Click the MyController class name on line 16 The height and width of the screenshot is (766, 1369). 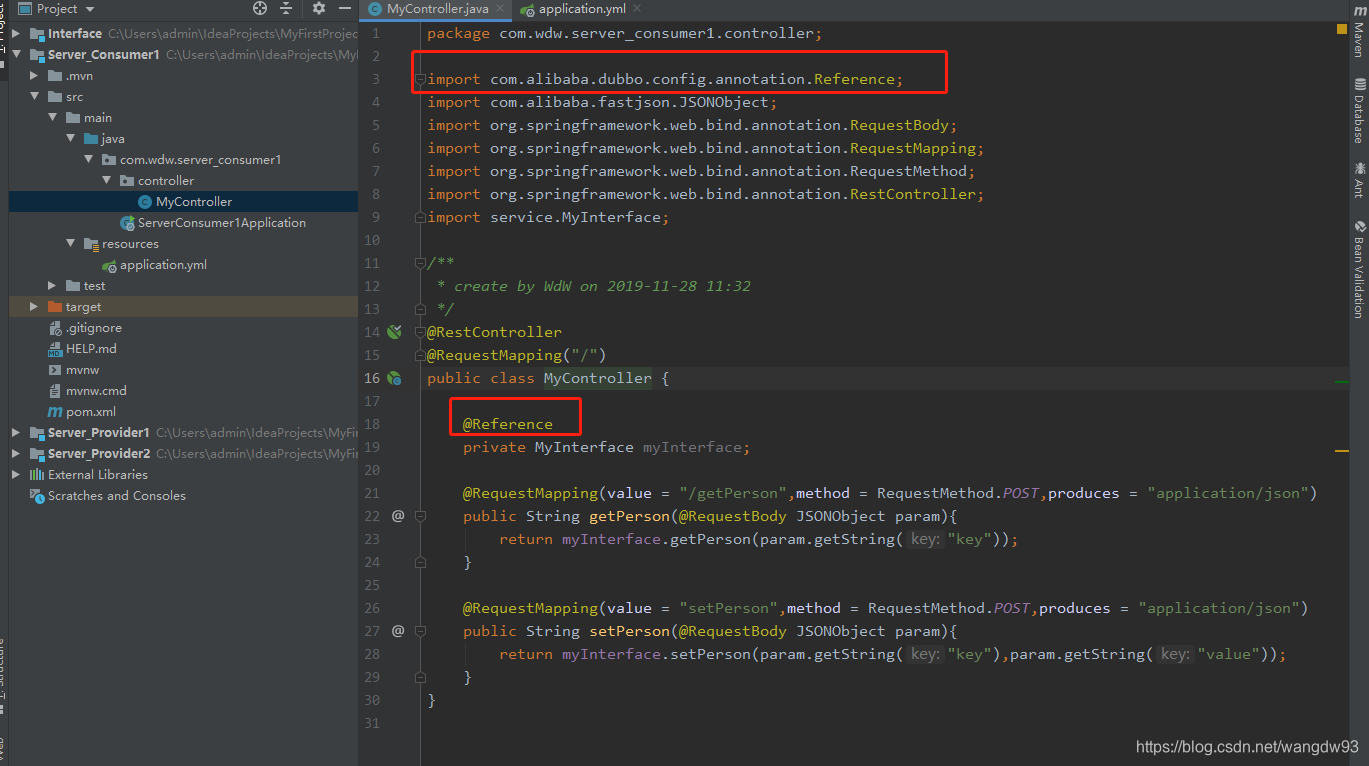[598, 378]
